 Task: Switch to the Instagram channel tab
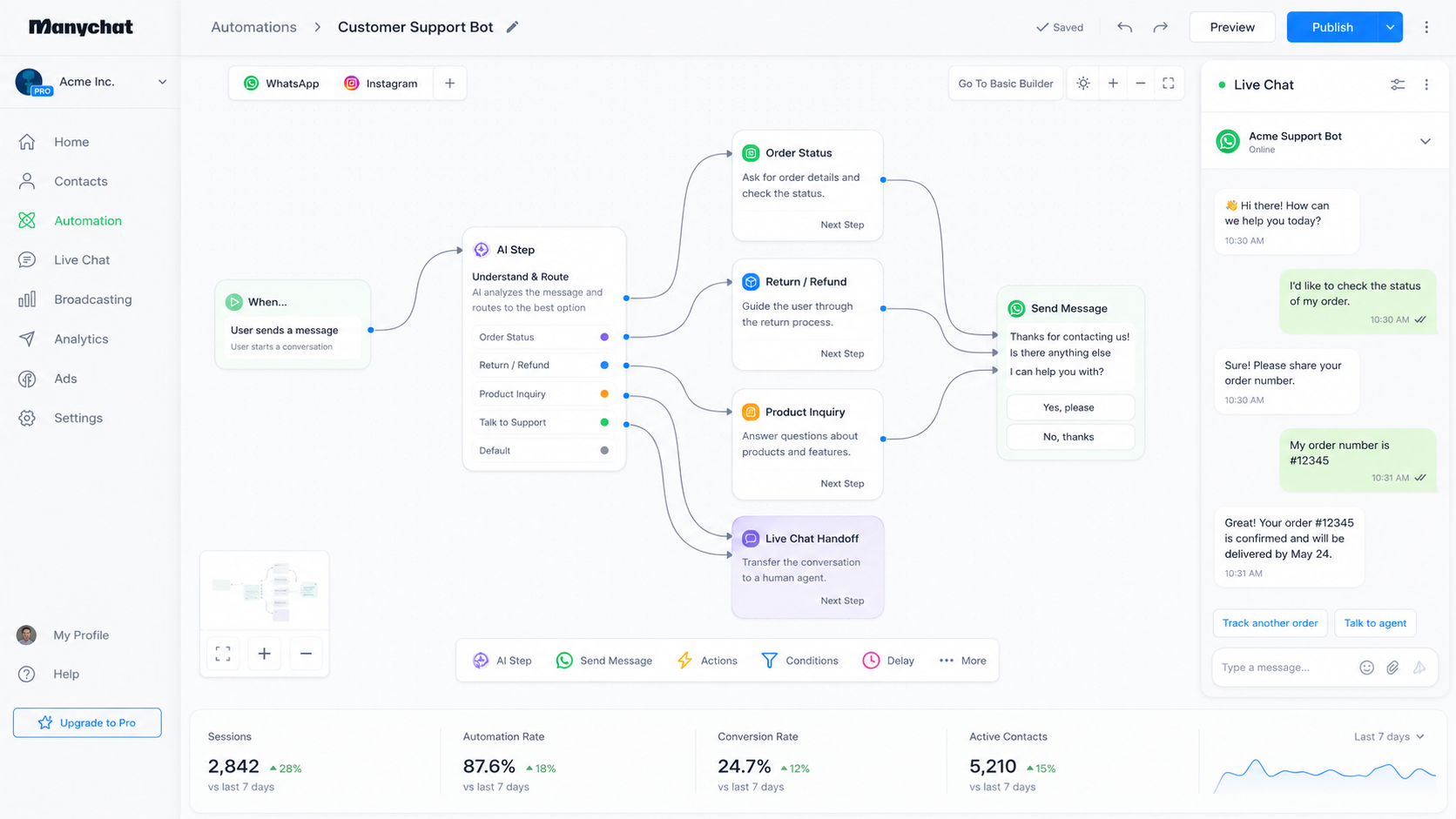pyautogui.click(x=381, y=84)
